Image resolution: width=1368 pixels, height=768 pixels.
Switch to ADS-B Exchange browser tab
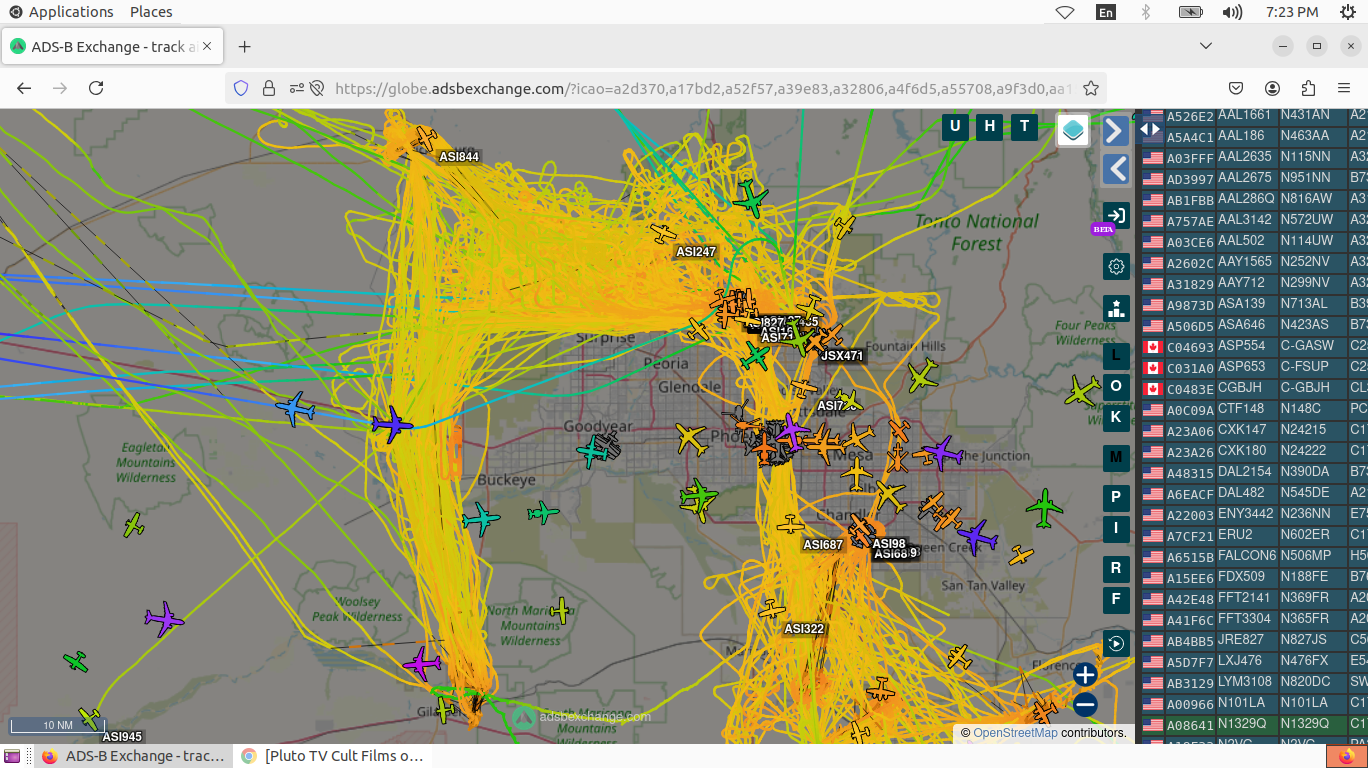tap(113, 47)
